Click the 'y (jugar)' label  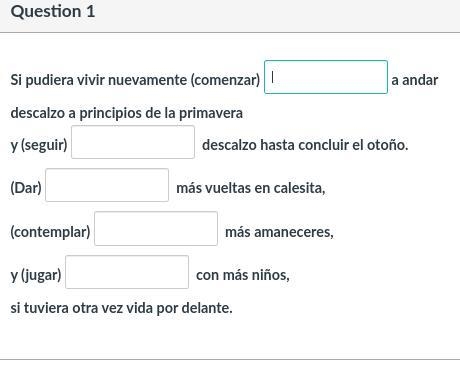tap(36, 275)
